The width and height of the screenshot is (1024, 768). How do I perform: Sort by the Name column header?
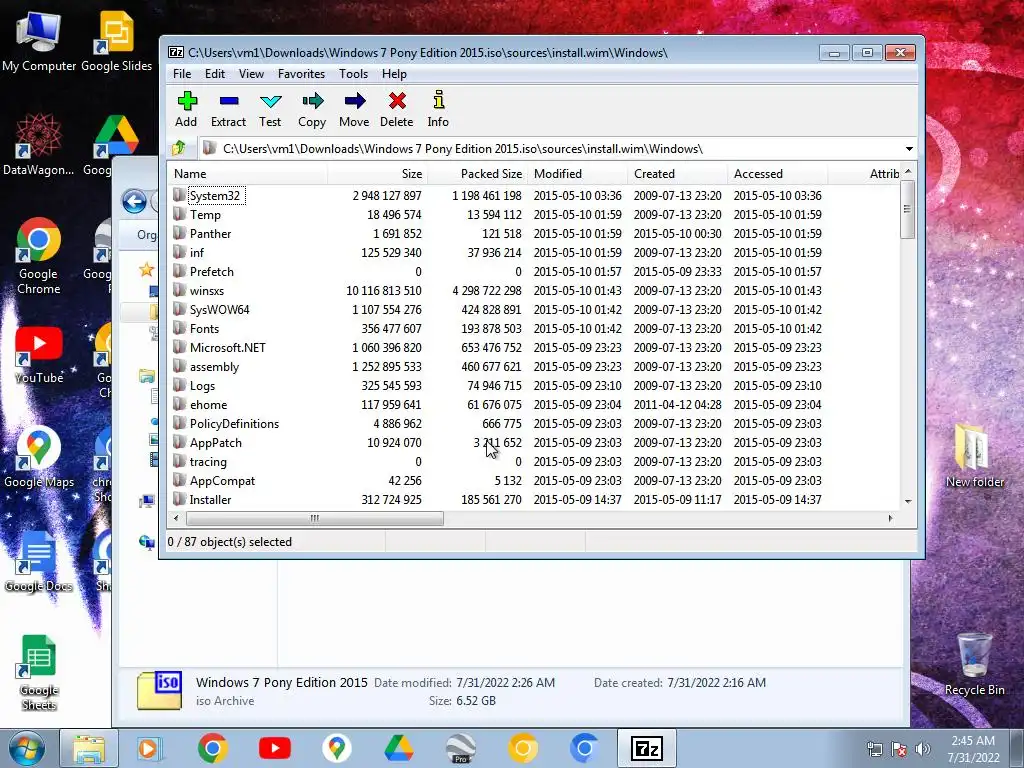(248, 174)
